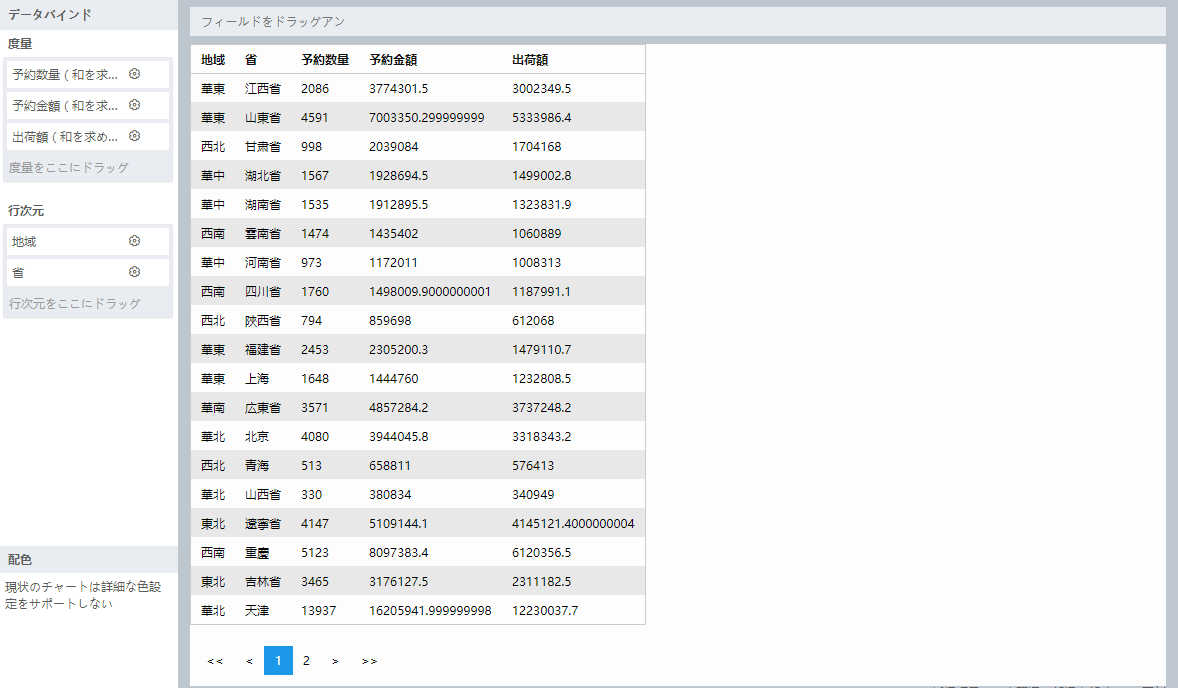Click the value 13937 in 予約数量
The image size is (1178, 688).
pos(319,611)
